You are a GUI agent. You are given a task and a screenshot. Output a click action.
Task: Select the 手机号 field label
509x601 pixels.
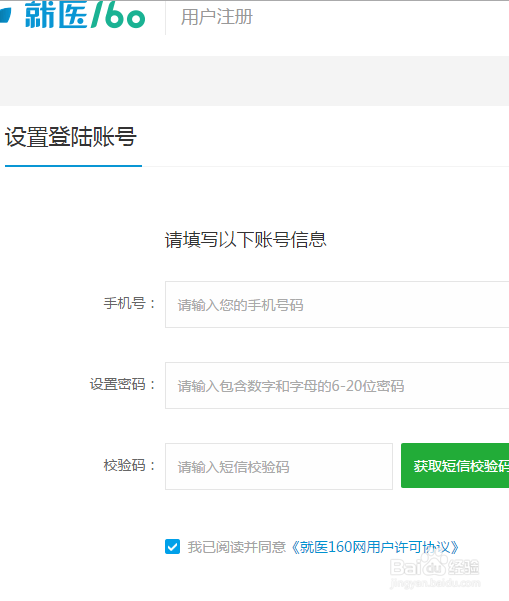coord(129,304)
